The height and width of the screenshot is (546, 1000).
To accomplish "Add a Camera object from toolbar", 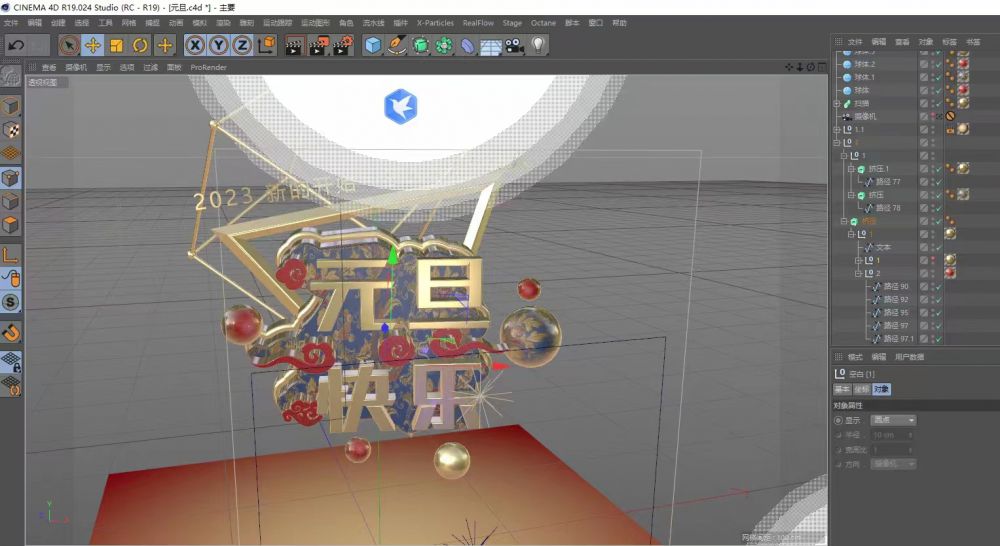I will (x=514, y=45).
